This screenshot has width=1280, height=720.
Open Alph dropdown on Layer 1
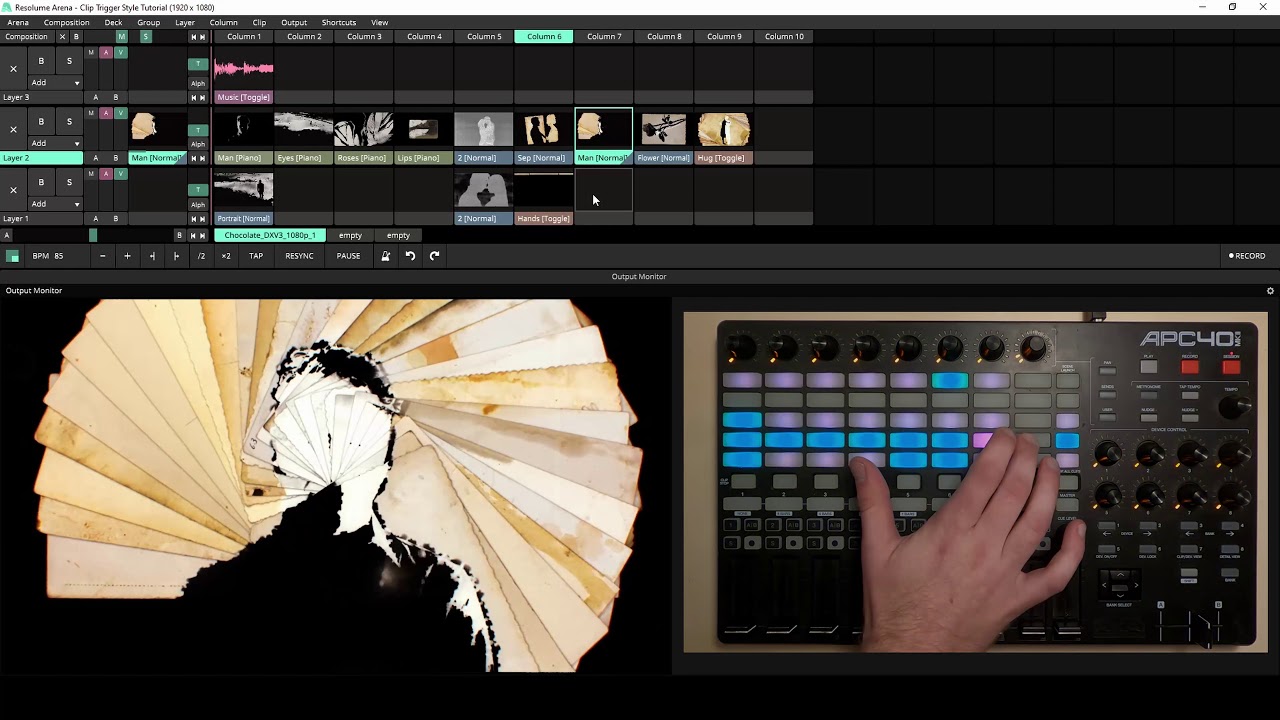(x=198, y=205)
